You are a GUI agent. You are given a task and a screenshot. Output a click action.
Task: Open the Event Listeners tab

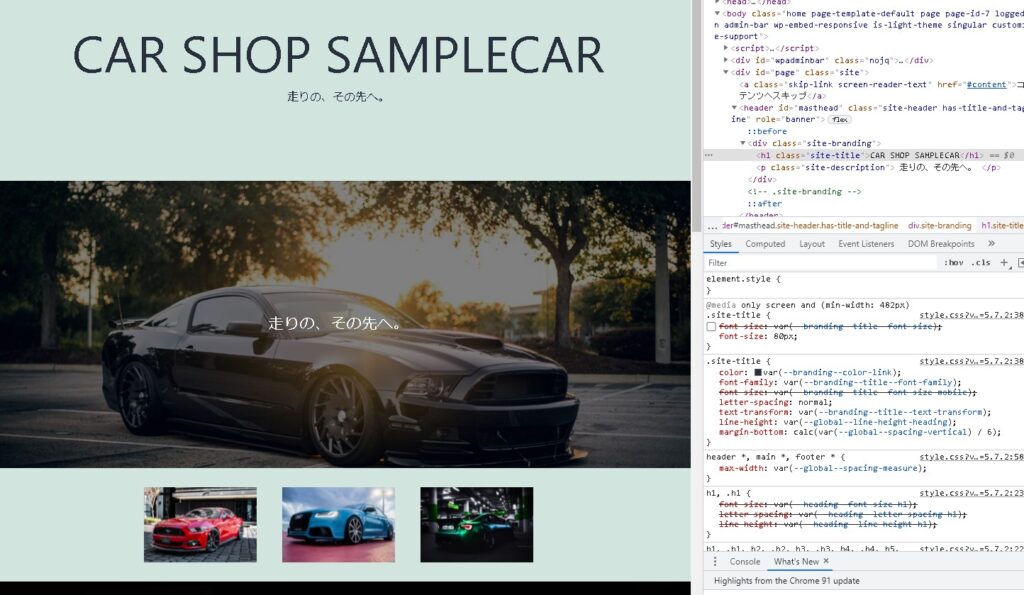click(866, 244)
